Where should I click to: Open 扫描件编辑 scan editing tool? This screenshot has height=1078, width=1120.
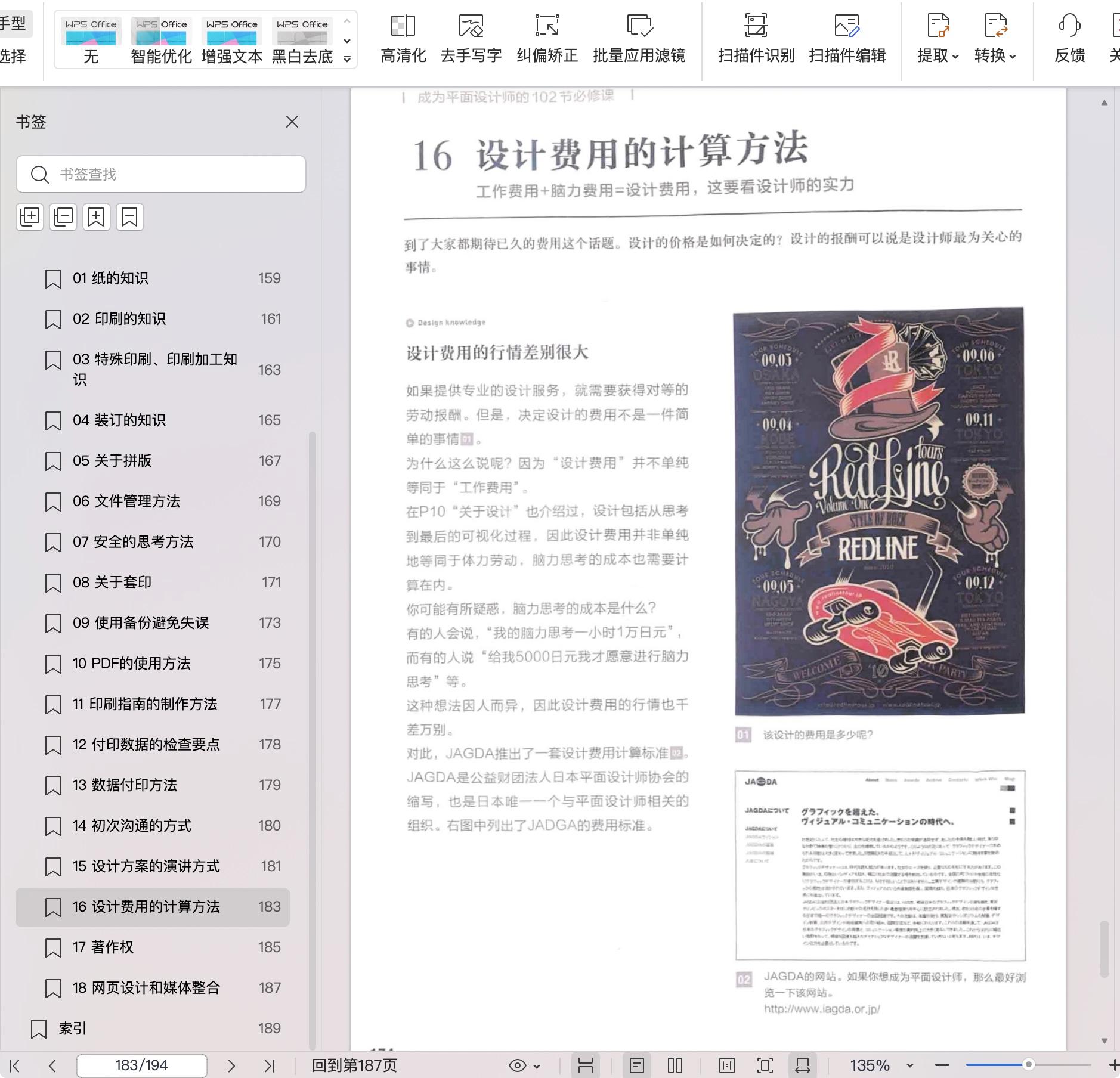click(846, 26)
